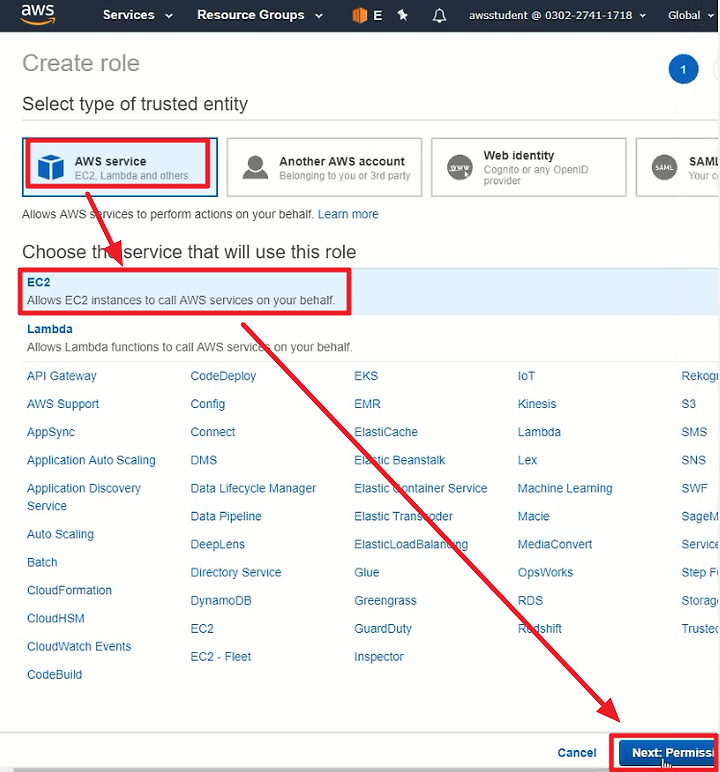Select ElastiCache service
Image resolution: width=720 pixels, height=772 pixels.
coord(386,432)
